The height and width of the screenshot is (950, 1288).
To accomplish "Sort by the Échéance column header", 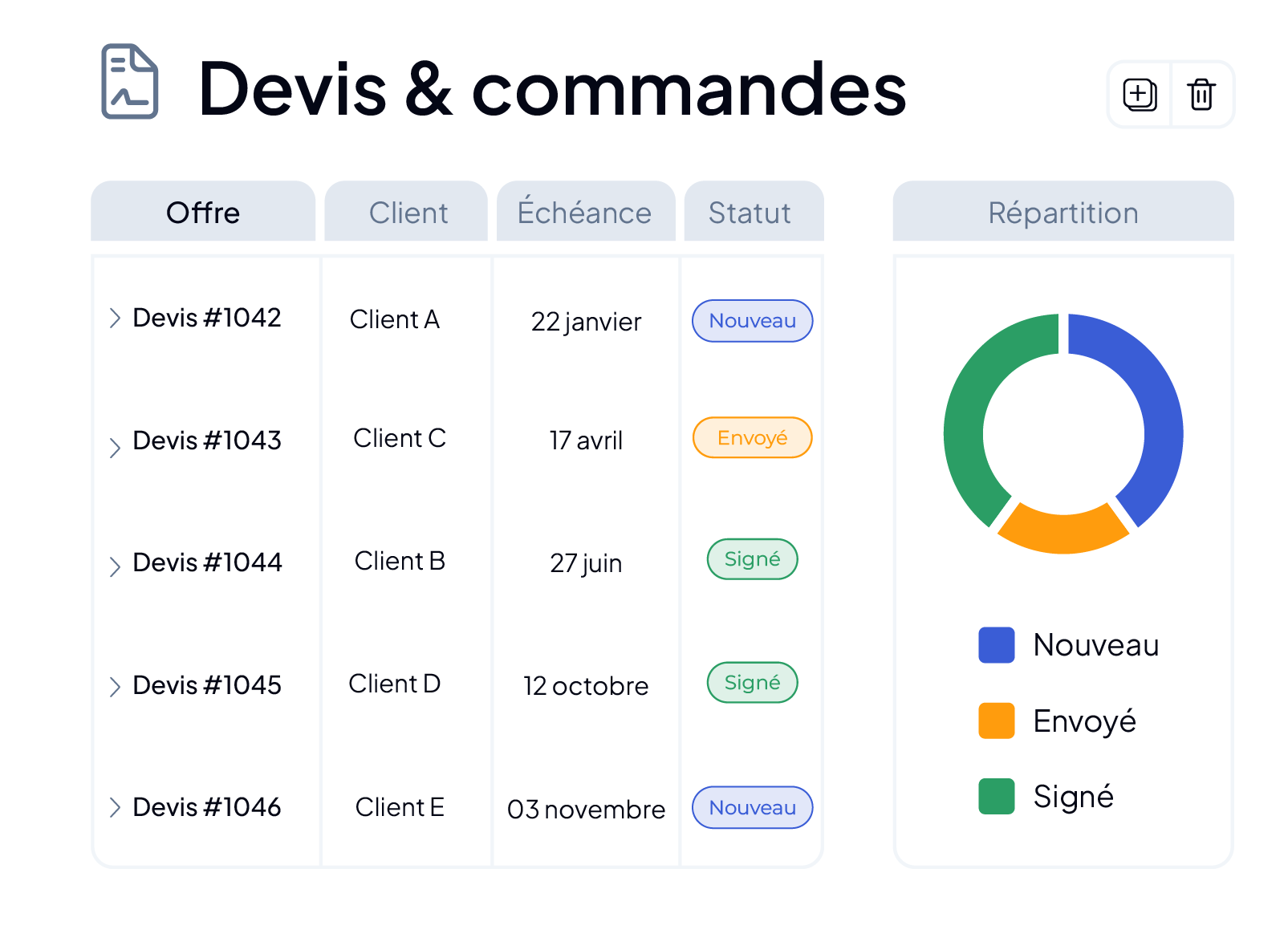I will pos(586,212).
